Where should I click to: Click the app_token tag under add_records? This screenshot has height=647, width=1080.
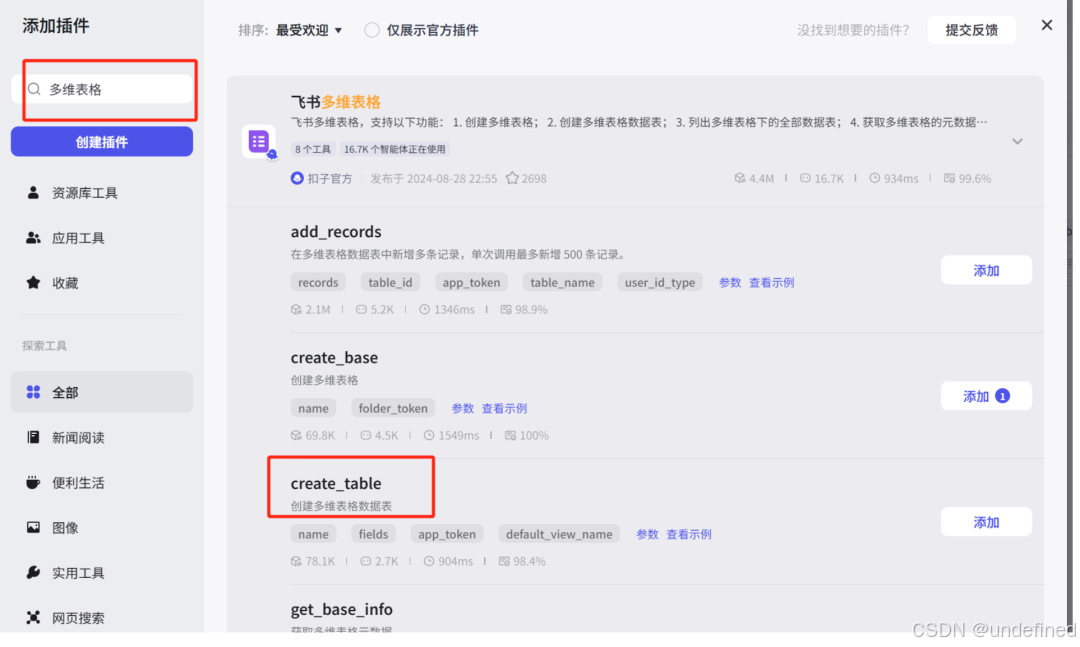[x=471, y=283]
